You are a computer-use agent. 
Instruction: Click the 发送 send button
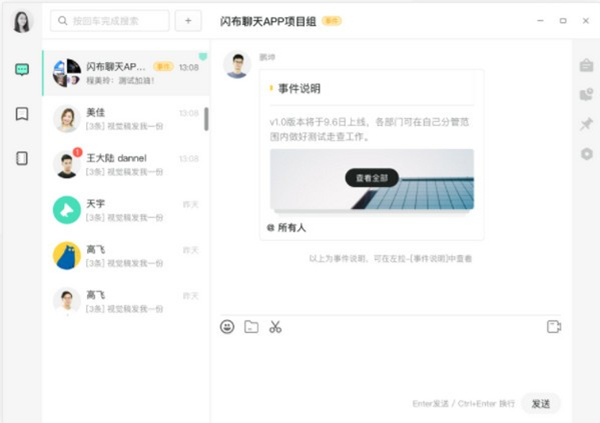click(540, 404)
